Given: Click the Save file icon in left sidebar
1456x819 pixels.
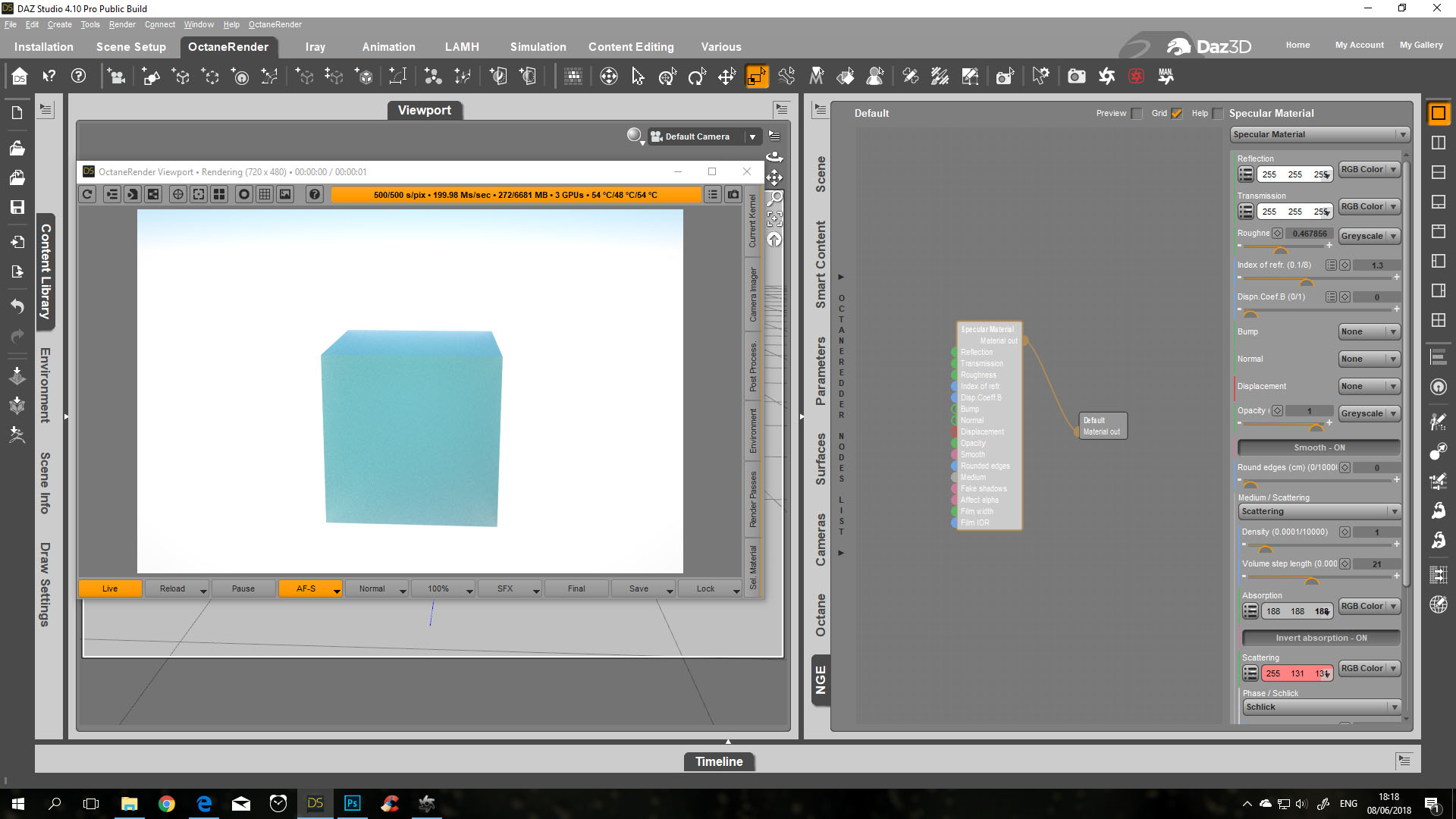Looking at the screenshot, I should tap(17, 207).
